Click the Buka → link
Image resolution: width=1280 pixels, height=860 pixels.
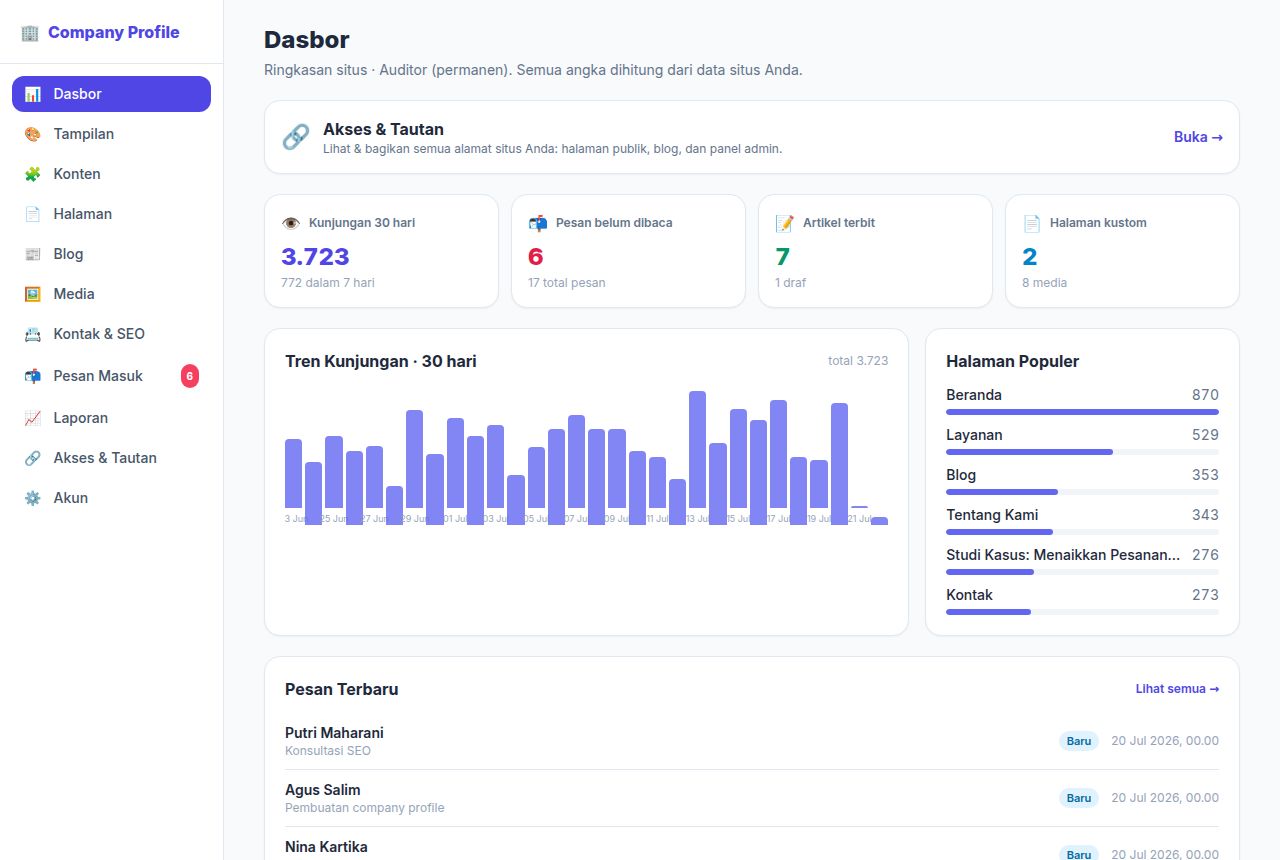1198,137
